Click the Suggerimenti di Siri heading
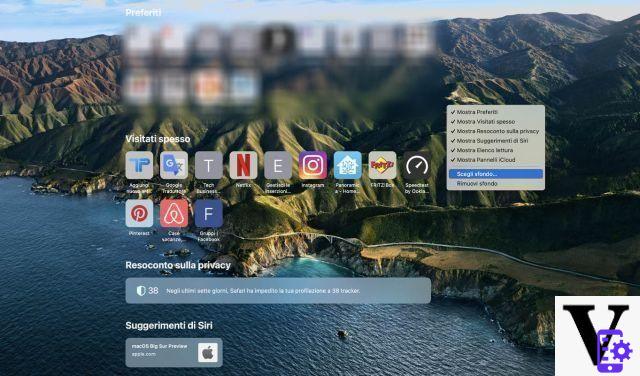Viewport: 640px width, 376px height. (x=169, y=325)
